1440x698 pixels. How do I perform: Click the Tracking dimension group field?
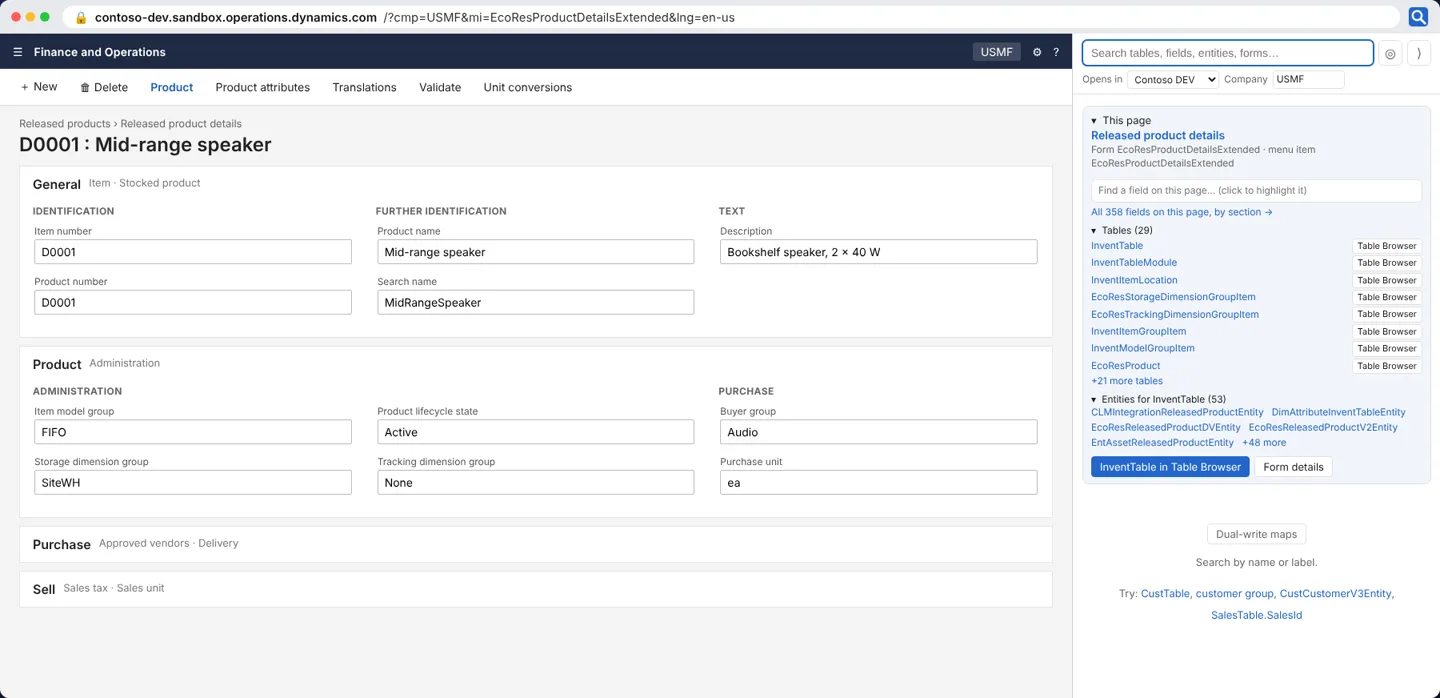[535, 482]
